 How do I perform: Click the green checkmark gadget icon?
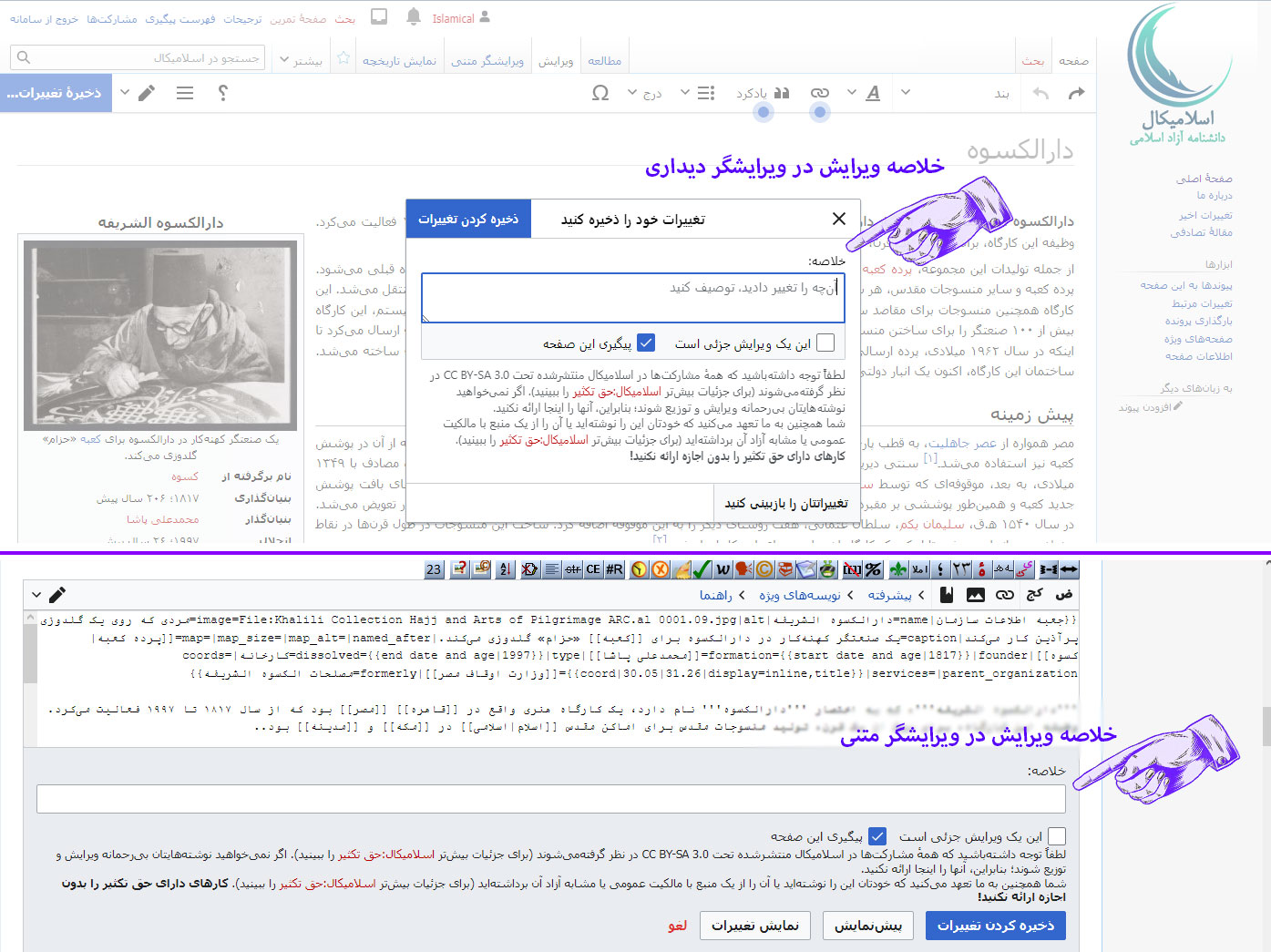pyautogui.click(x=702, y=569)
